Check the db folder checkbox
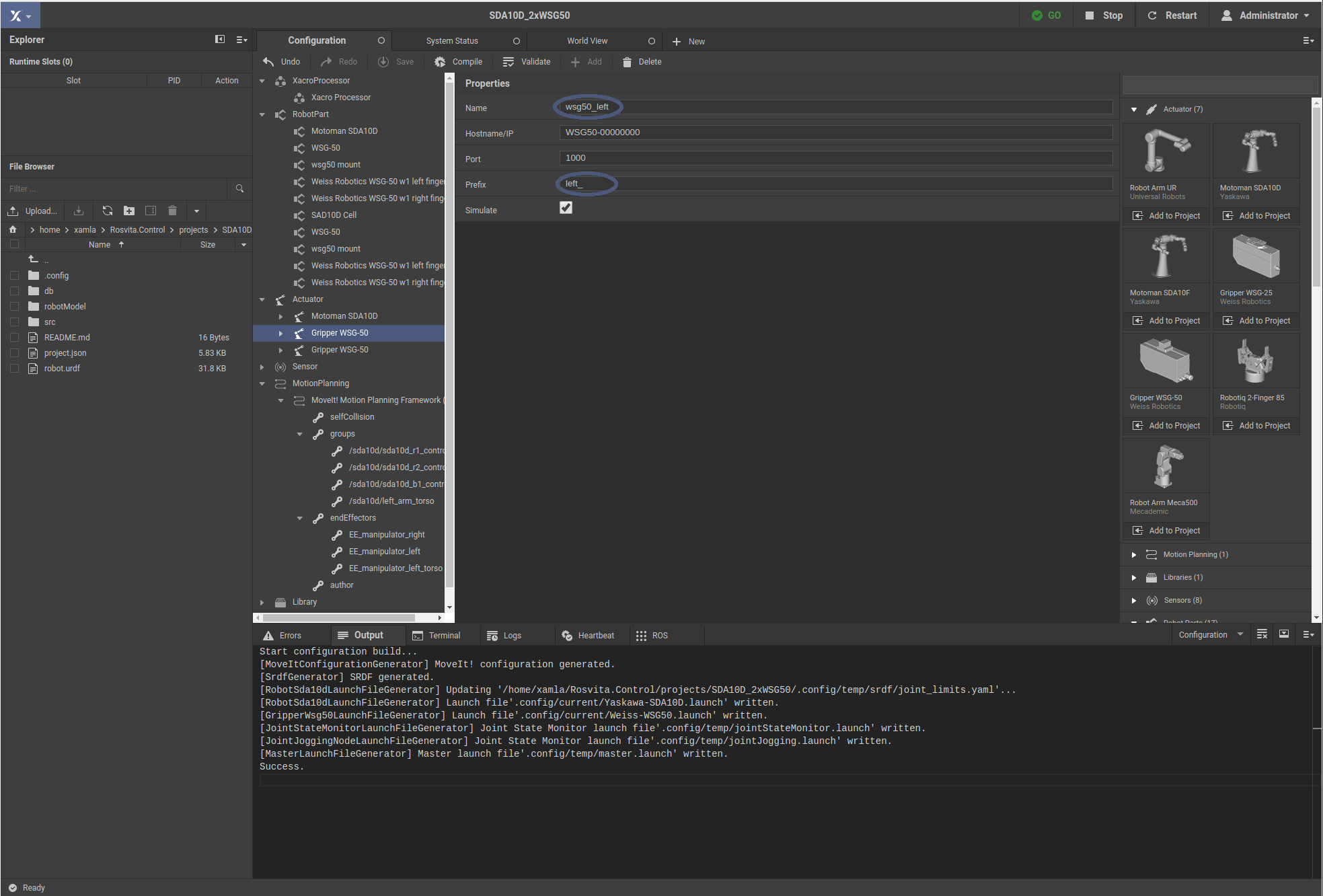The image size is (1323, 896). (x=14, y=291)
